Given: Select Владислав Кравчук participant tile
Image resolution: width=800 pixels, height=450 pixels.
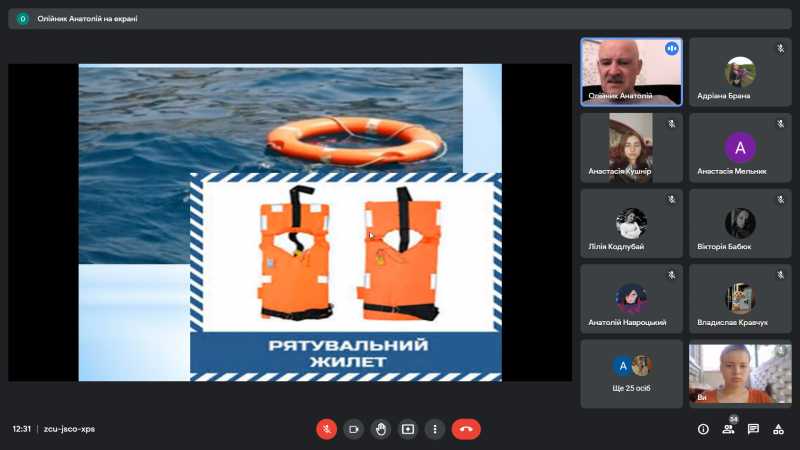Looking at the screenshot, I should coord(740,298).
